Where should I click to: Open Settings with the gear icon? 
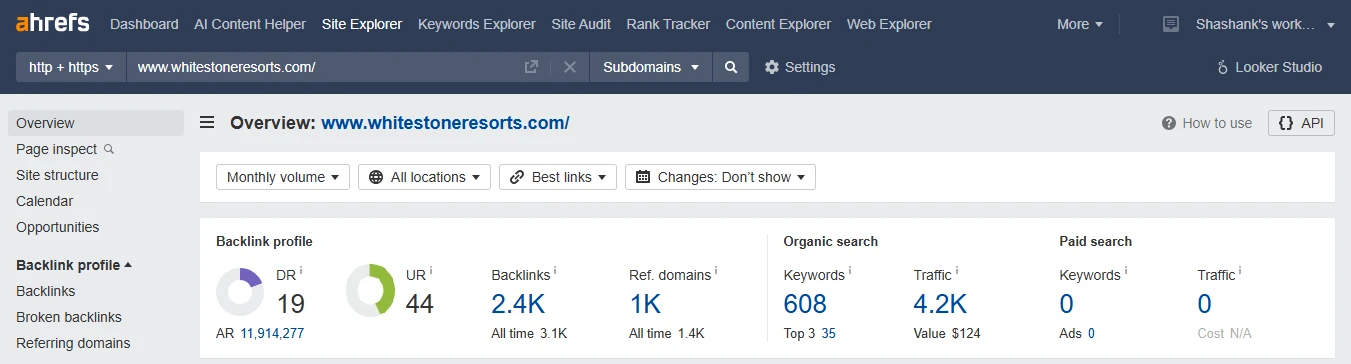coord(800,67)
